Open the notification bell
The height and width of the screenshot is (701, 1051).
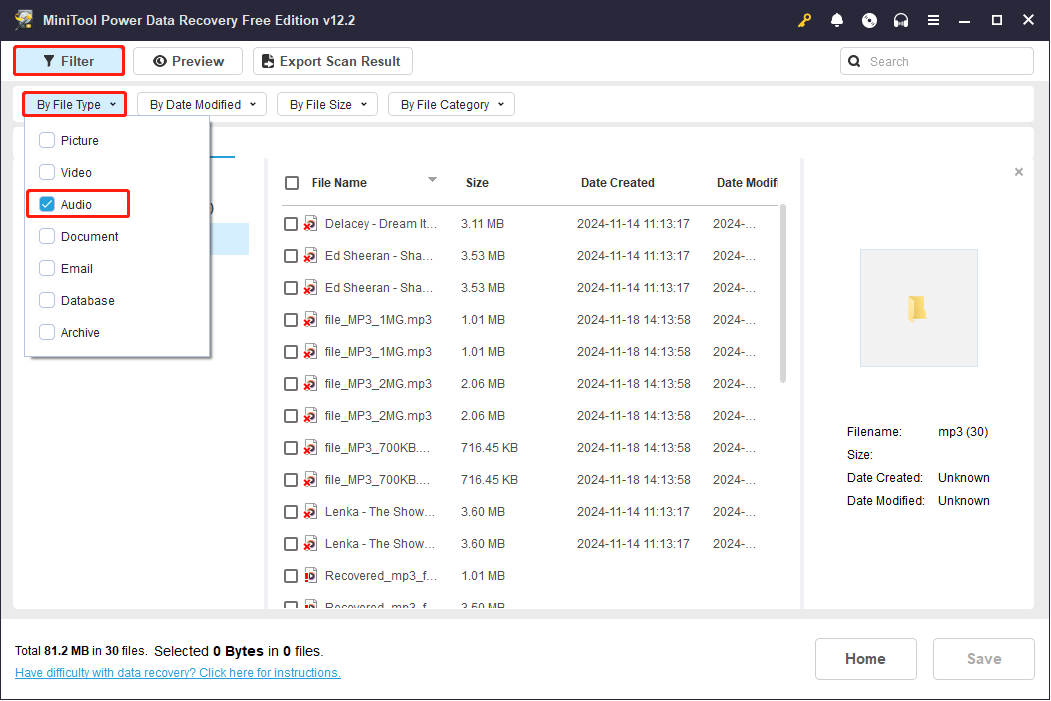coord(837,20)
